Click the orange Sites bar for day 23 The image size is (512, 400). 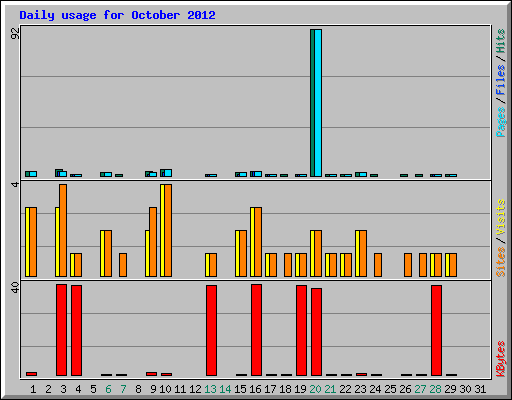coord(363,253)
